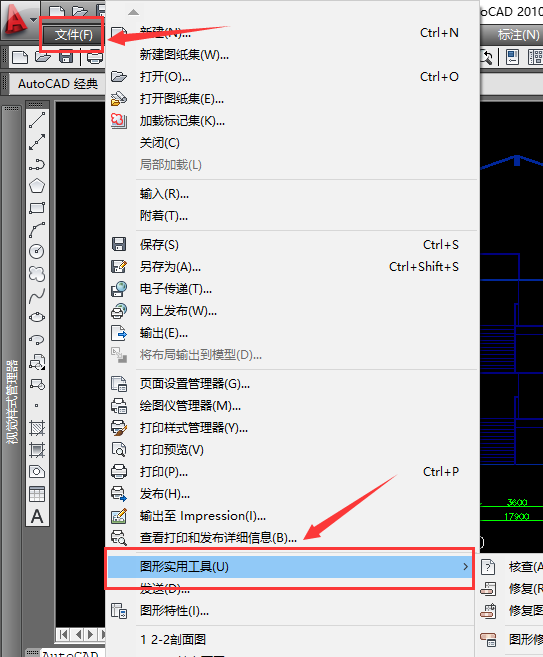Select the Arc tool
Screen dimensions: 543x657
[x=37, y=230]
